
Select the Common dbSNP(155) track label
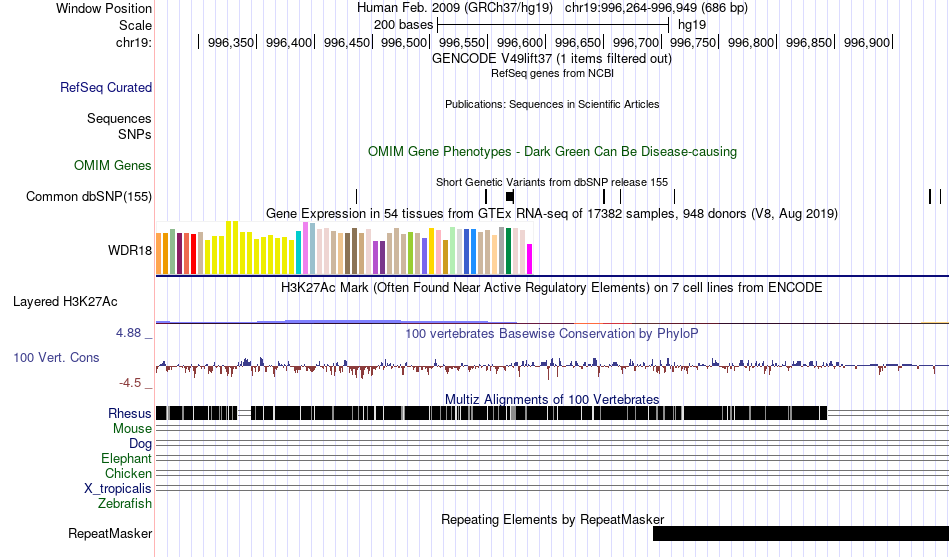click(x=89, y=196)
